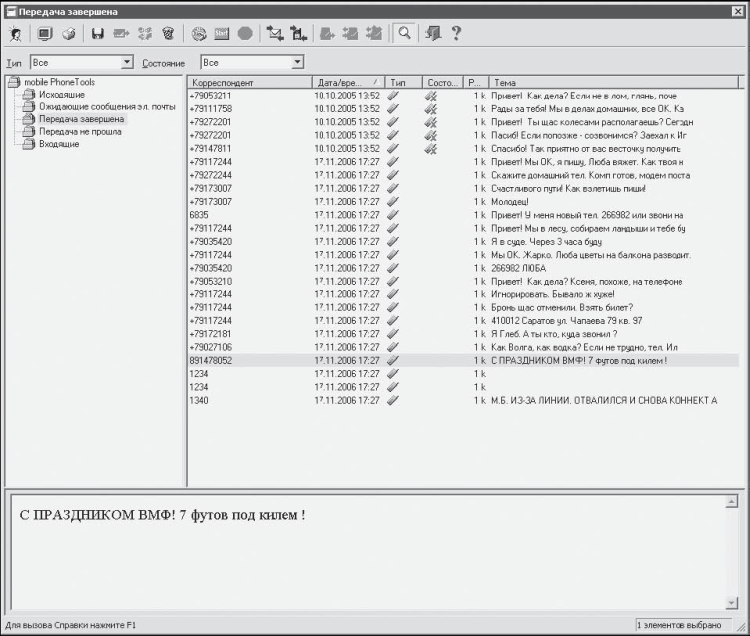Click the Тема column header

[x=614, y=82]
